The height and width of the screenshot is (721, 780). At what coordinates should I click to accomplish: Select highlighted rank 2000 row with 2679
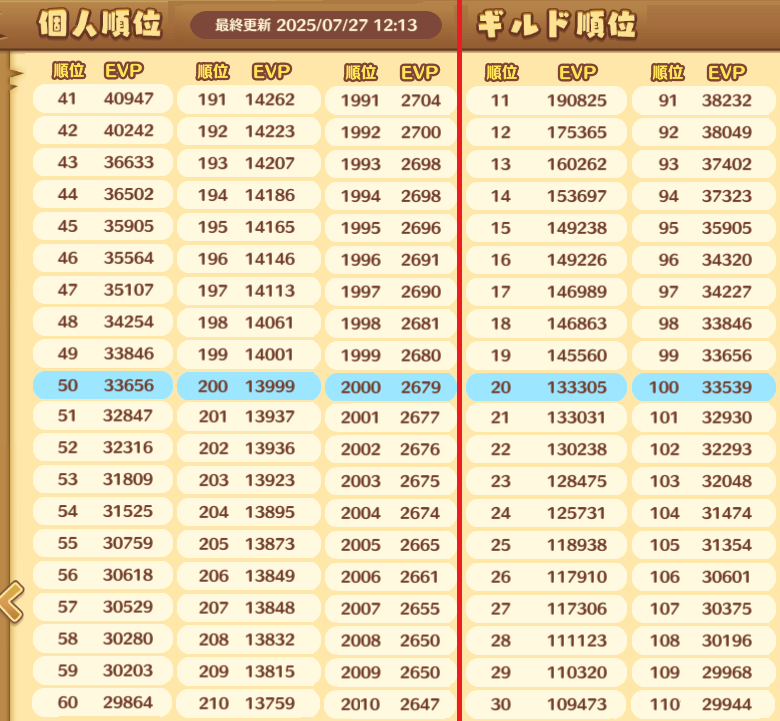[390, 387]
